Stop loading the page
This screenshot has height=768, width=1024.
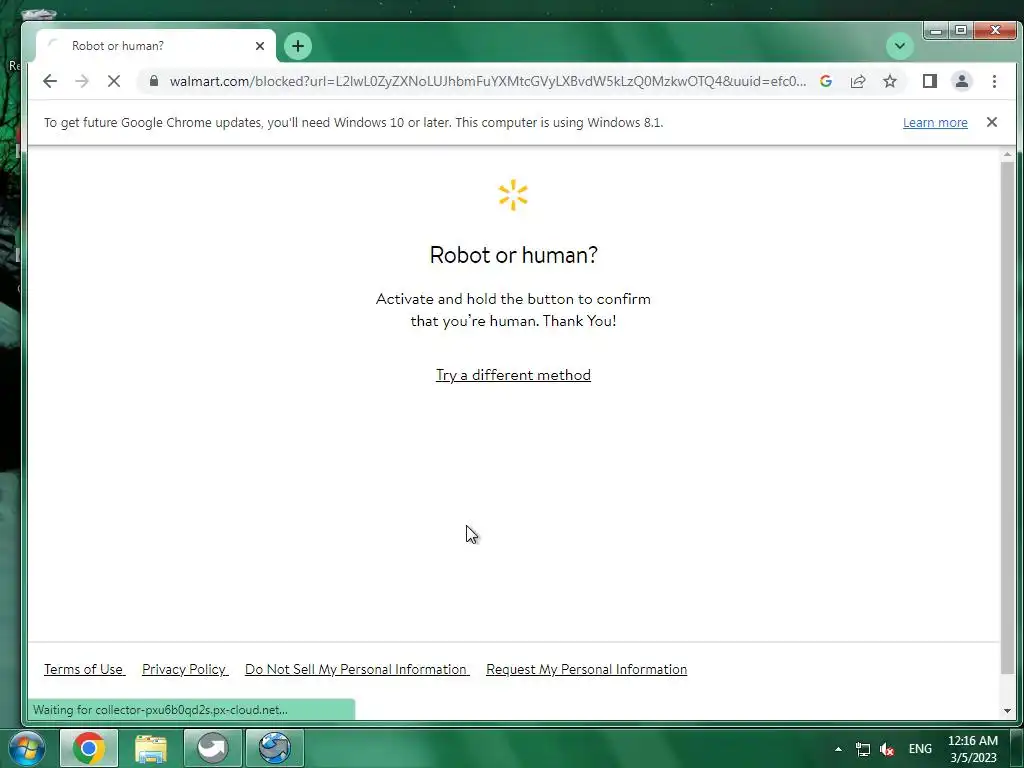(114, 81)
